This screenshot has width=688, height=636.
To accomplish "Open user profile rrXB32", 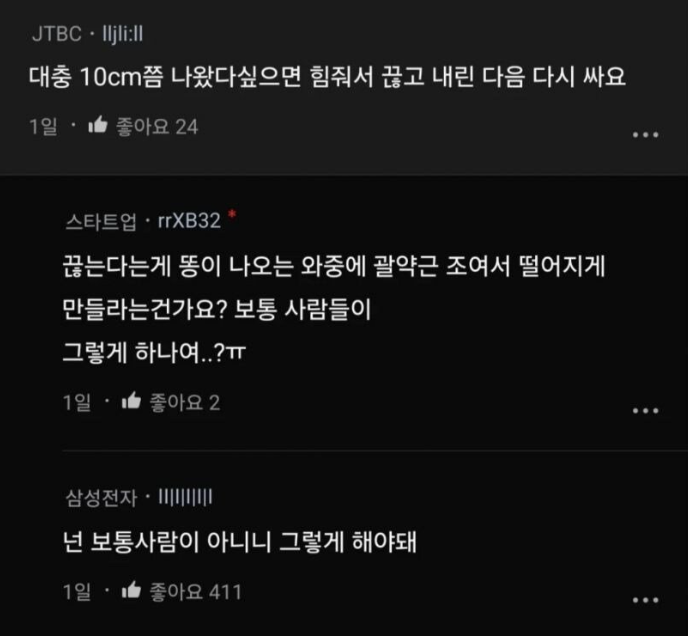I will pos(189,221).
